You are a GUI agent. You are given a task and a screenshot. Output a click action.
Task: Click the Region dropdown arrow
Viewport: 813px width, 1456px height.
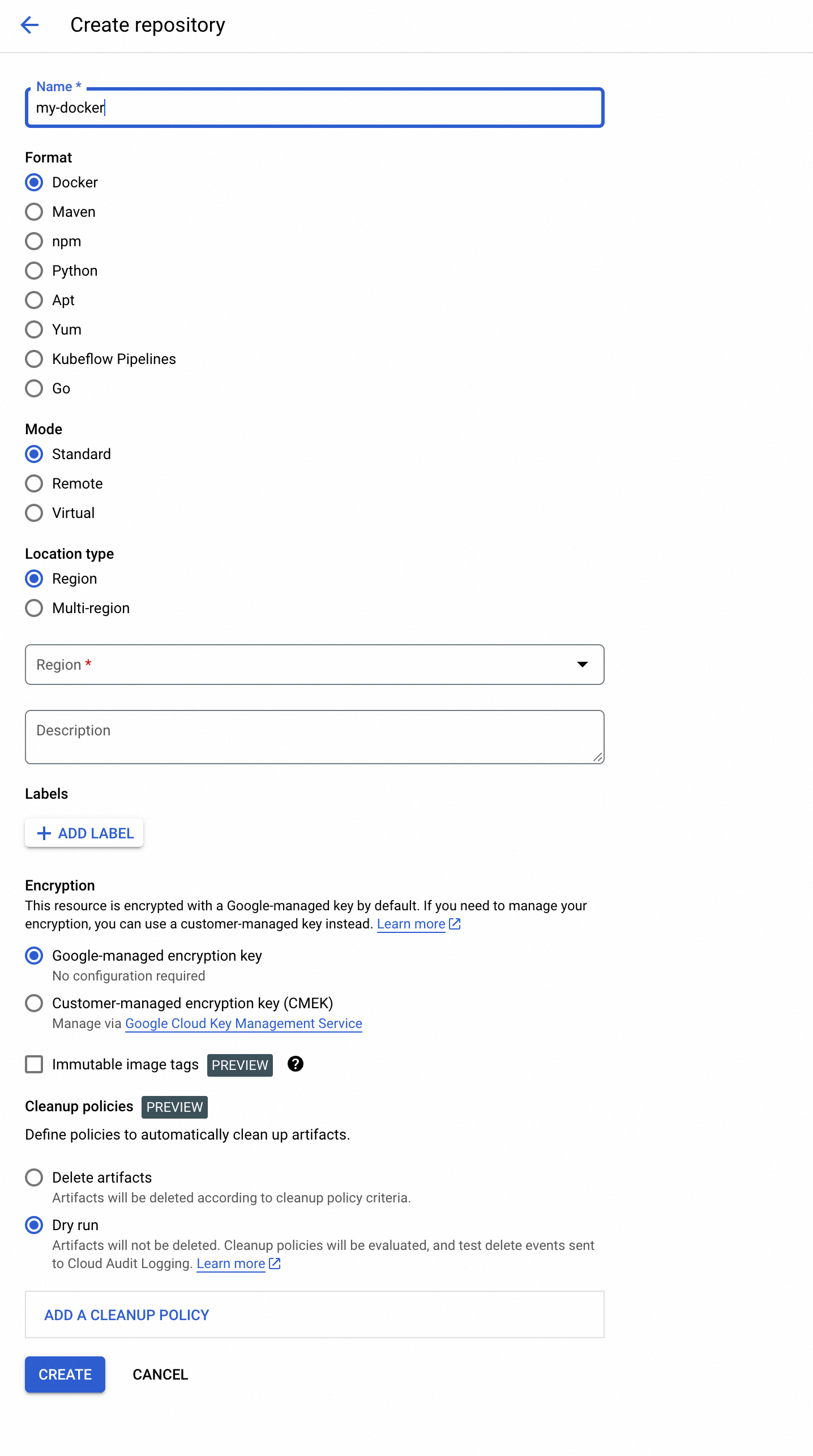tap(583, 665)
